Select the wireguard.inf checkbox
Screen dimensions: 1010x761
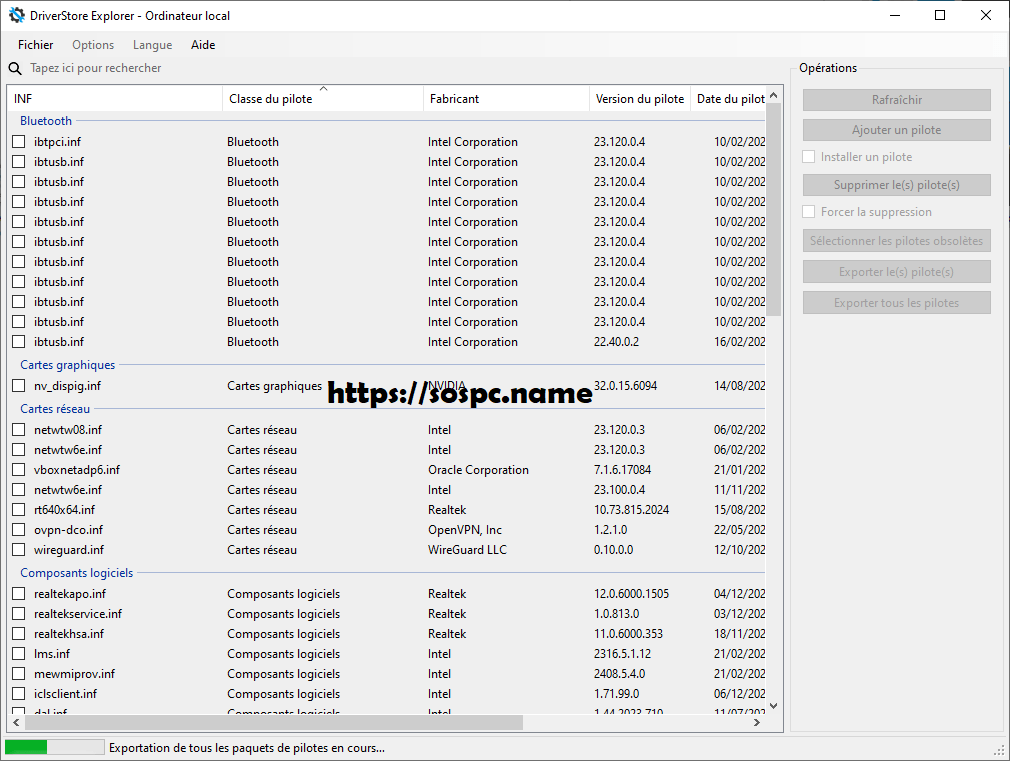[x=19, y=550]
